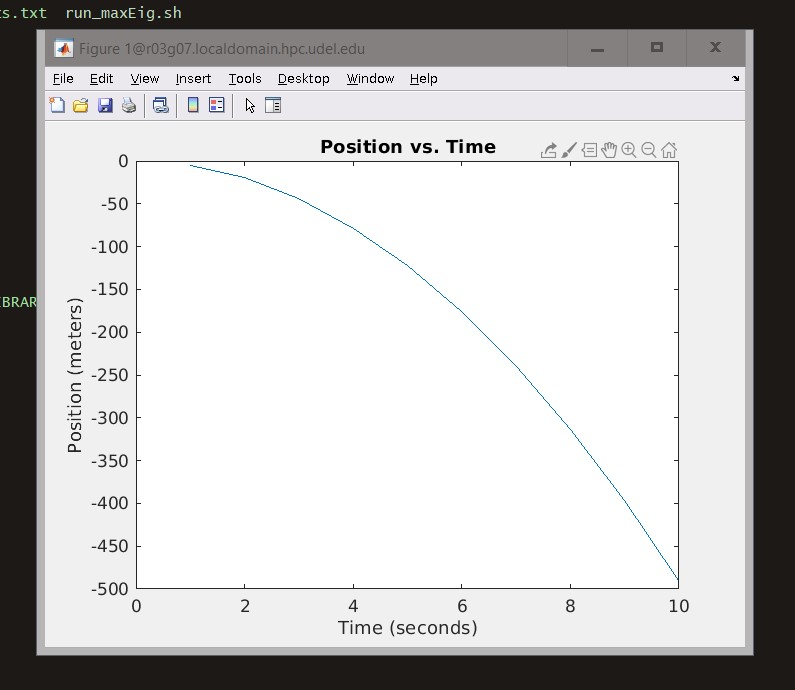Open the Property Inspector icon
This screenshot has height=690, width=795.
coord(273,105)
